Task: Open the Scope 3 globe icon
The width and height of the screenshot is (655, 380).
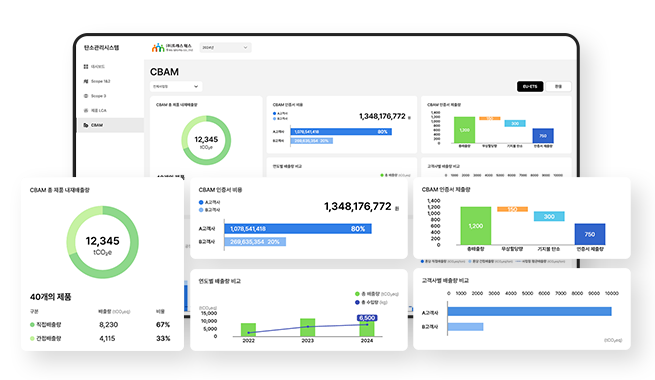Action: pos(86,96)
